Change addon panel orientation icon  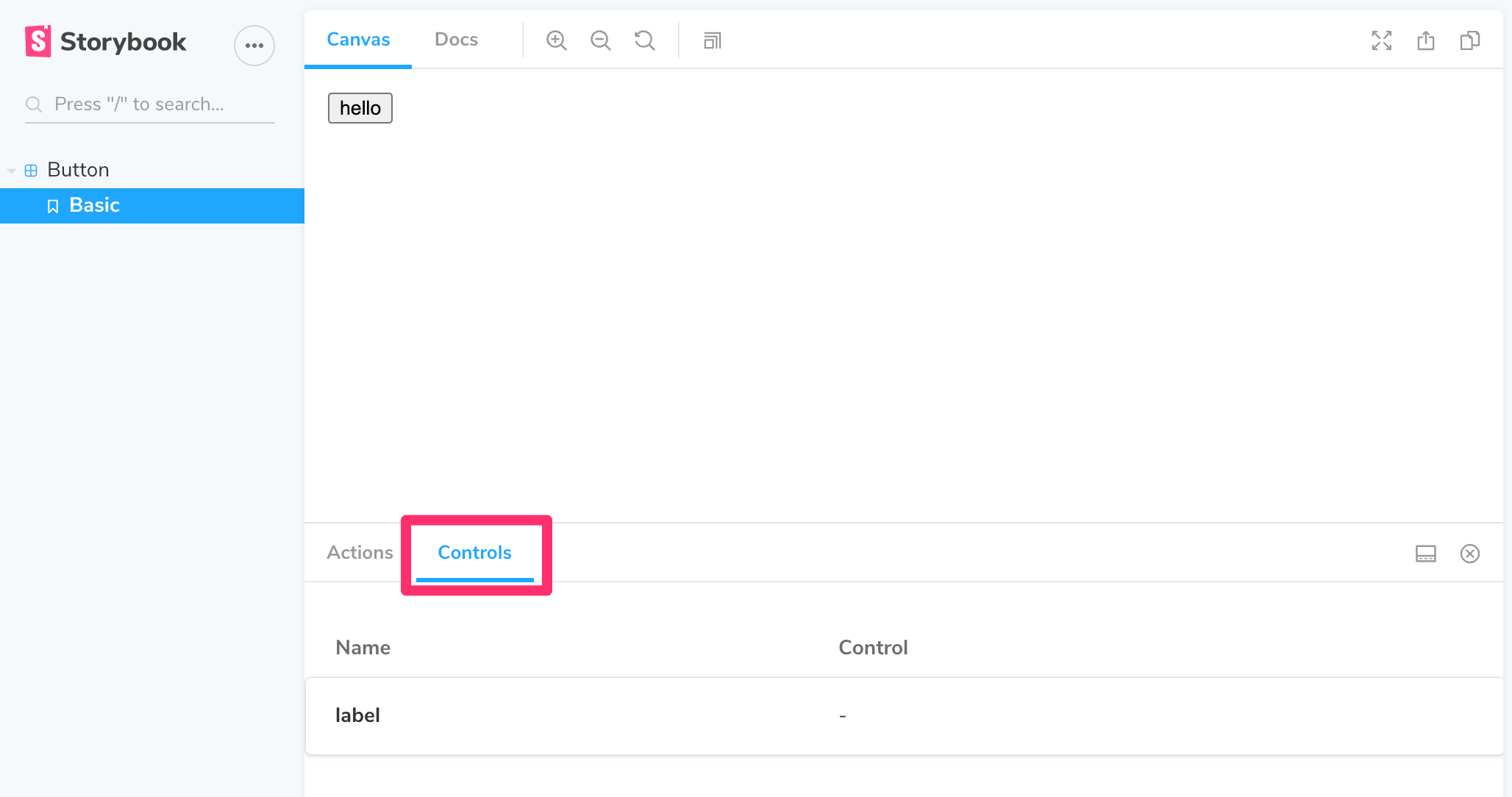1425,554
